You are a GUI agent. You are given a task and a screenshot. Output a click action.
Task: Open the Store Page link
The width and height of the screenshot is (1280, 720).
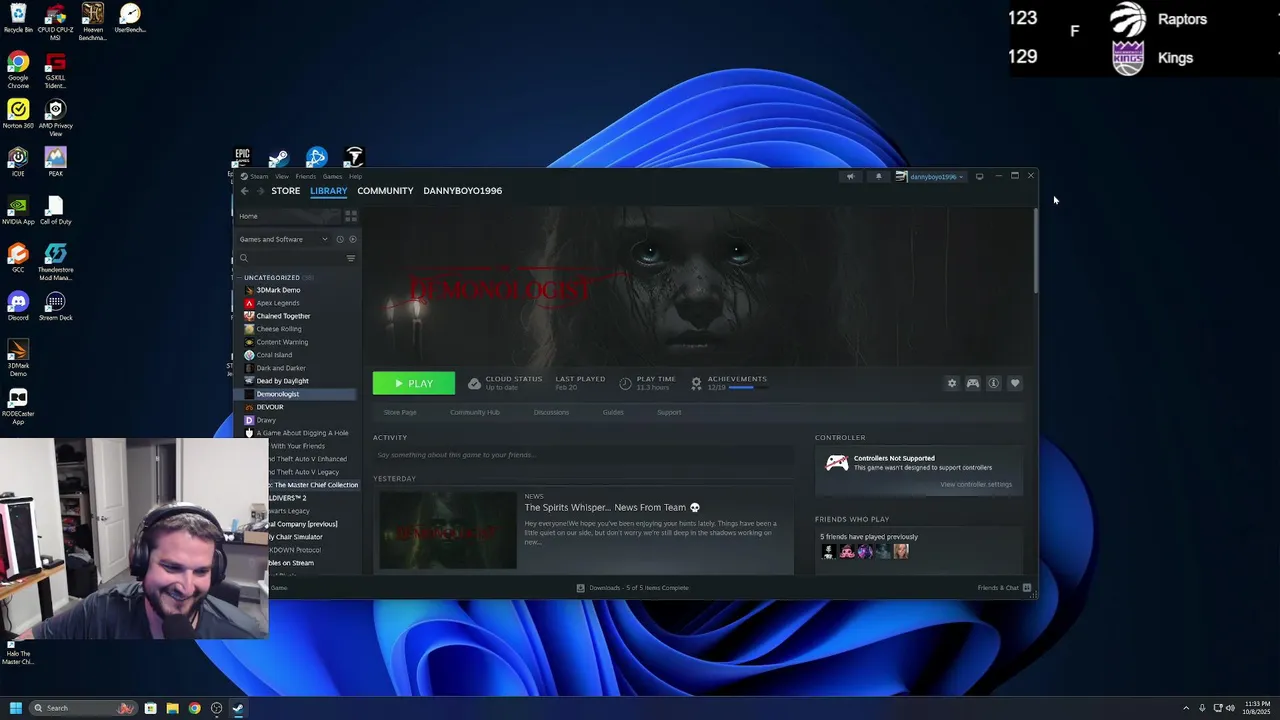click(400, 412)
